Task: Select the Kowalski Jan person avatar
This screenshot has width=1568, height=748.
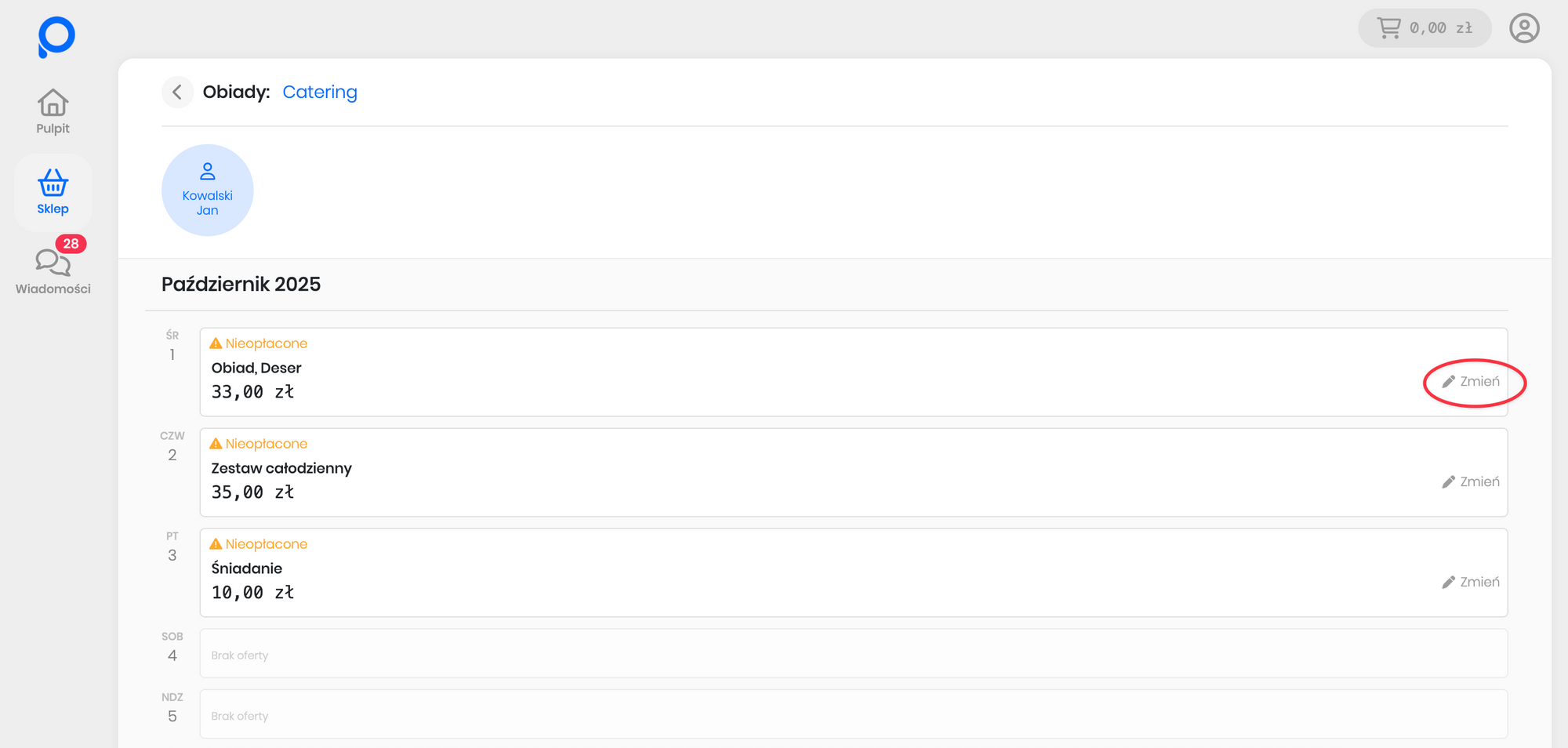Action: (x=207, y=190)
